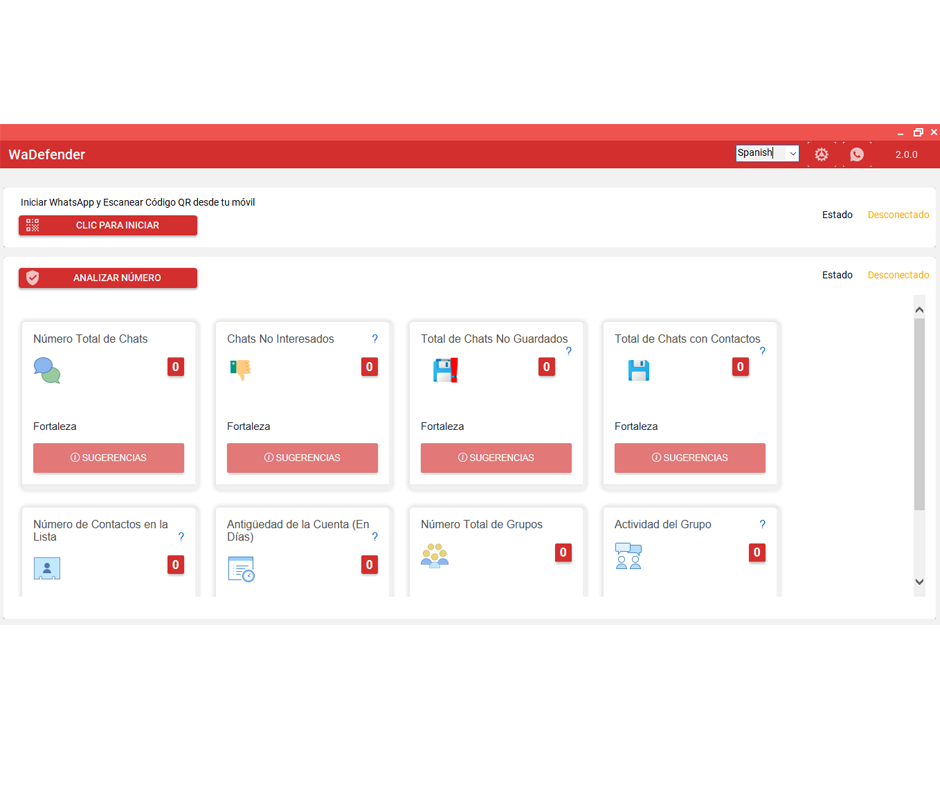Open help for Chats No Interesados
The width and height of the screenshot is (940, 788).
click(x=375, y=339)
